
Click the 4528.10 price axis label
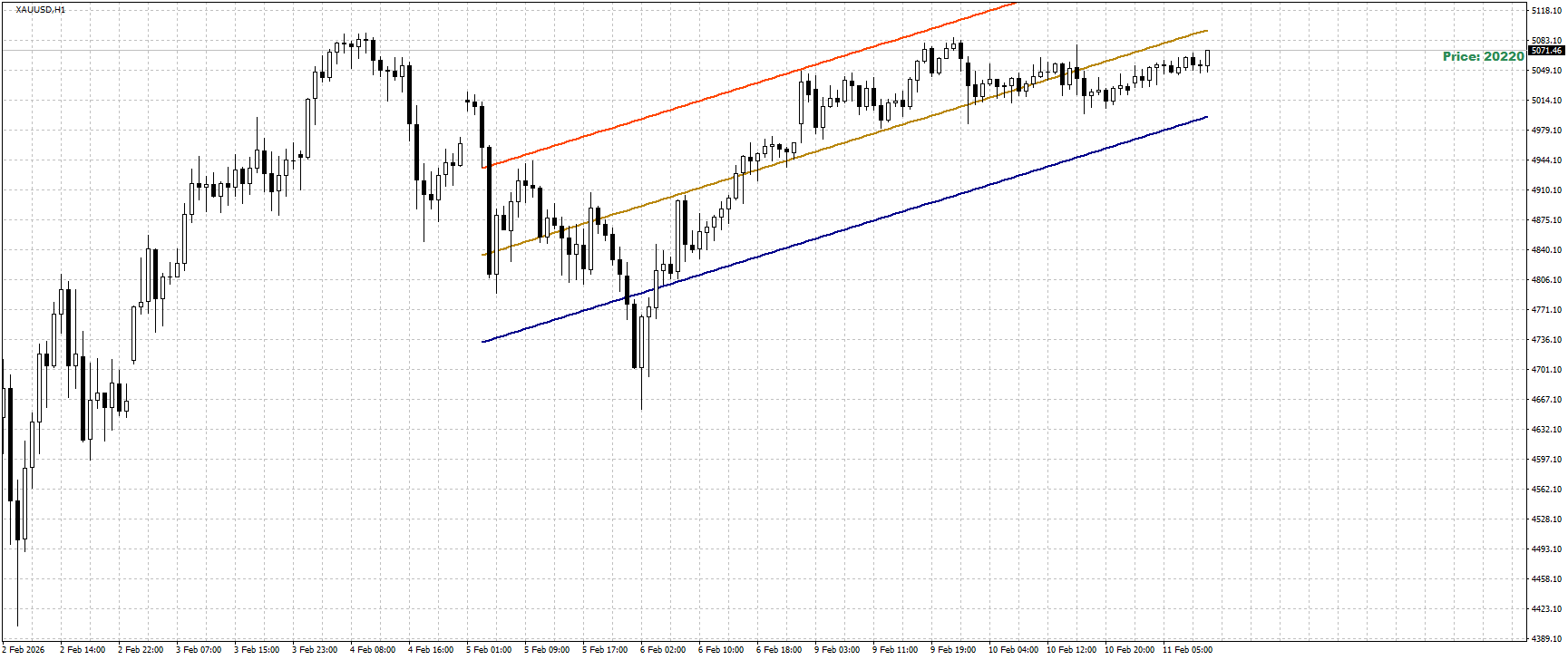click(x=1545, y=519)
